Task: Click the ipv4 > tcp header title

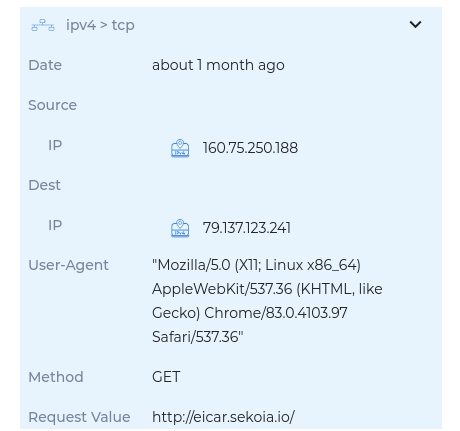Action: [x=100, y=25]
